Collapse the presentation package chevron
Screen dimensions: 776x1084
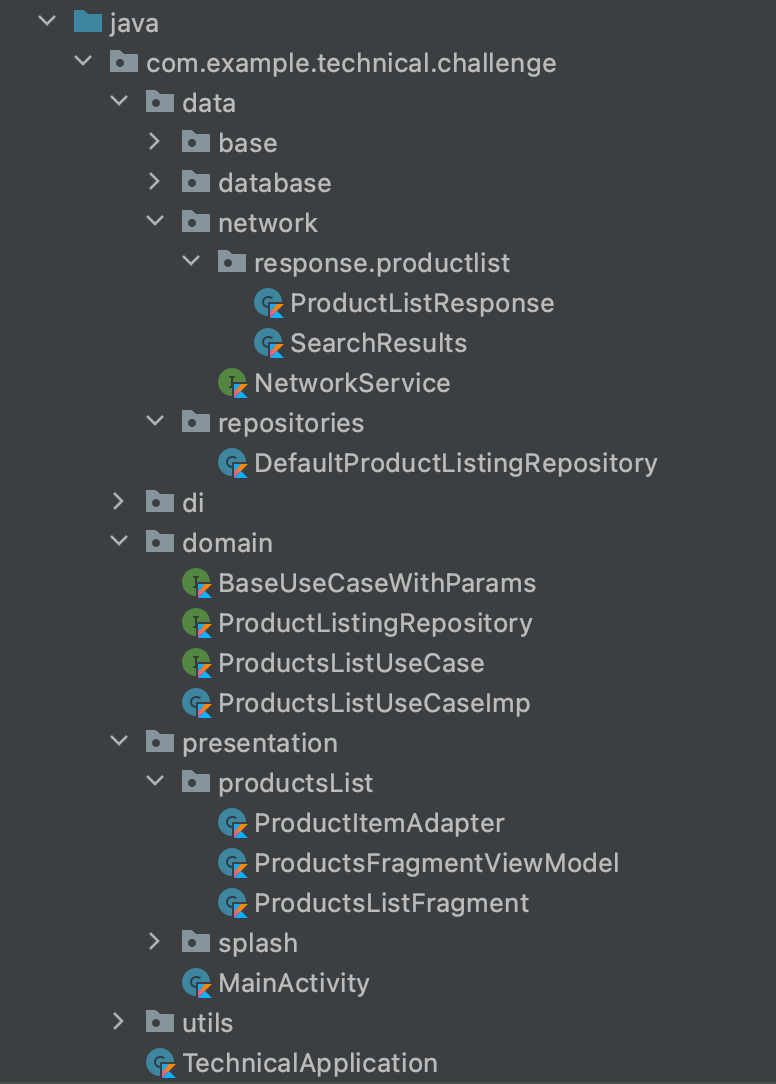click(x=119, y=741)
